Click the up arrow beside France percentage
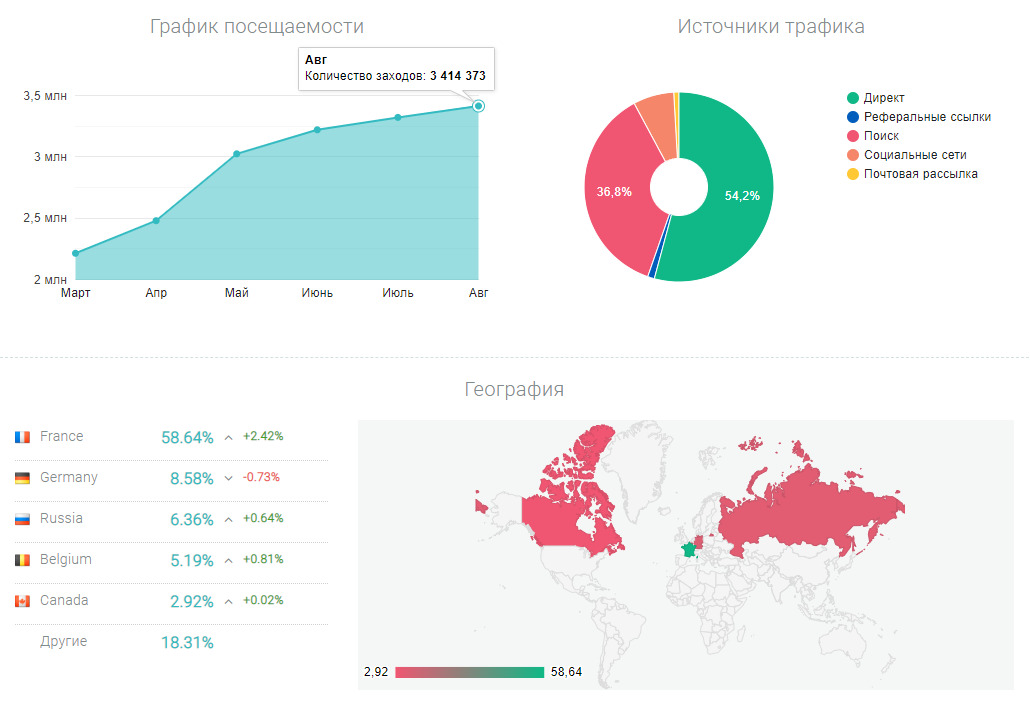 [x=229, y=437]
